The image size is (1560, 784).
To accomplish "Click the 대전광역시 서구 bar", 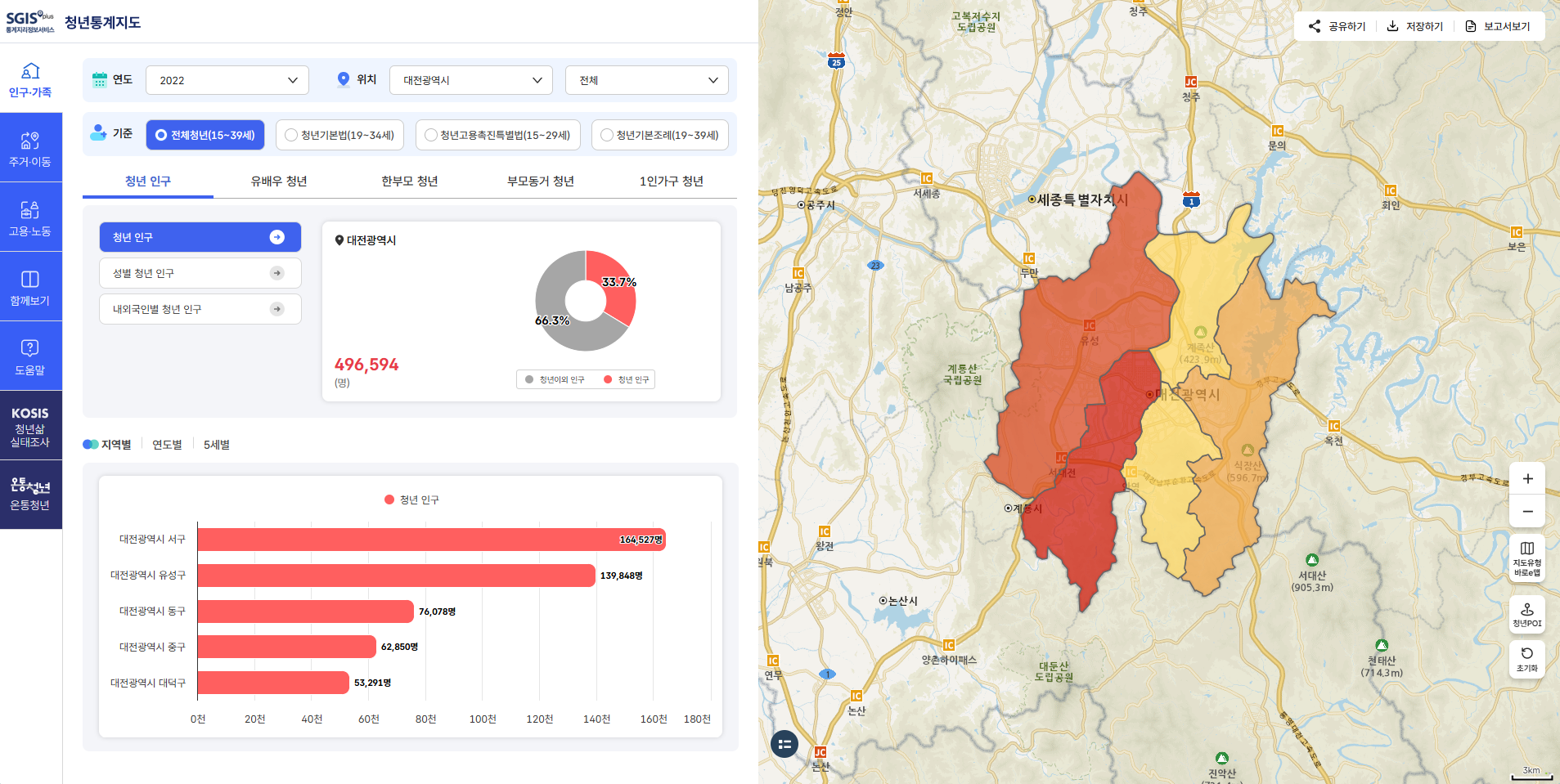I will coord(431,540).
